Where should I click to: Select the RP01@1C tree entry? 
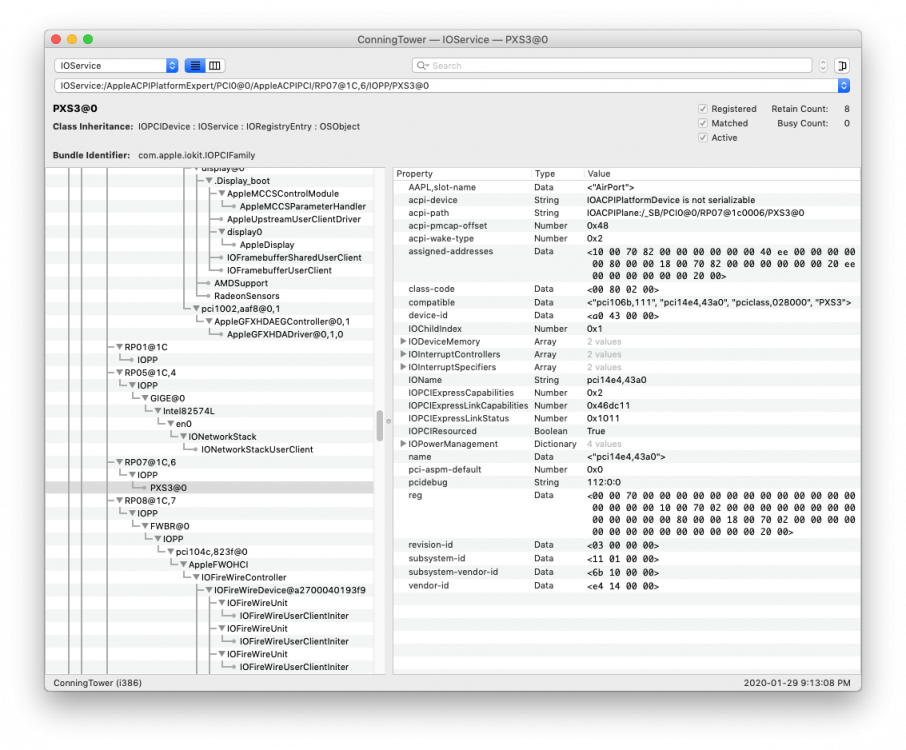146,347
